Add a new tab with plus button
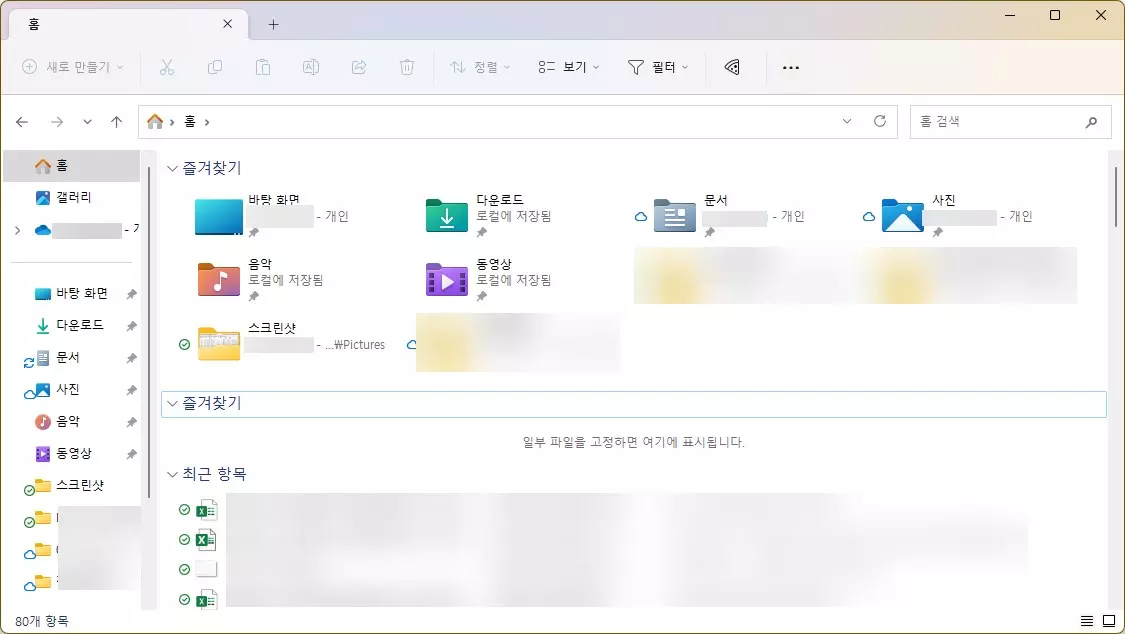Screen dimensions: 1125x634 273,24
